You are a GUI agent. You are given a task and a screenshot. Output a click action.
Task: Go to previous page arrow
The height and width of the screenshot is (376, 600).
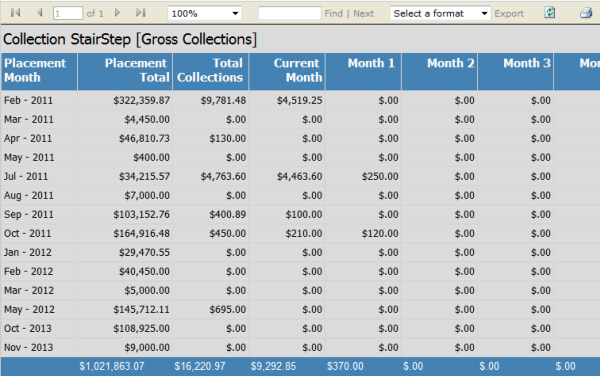[x=40, y=13]
